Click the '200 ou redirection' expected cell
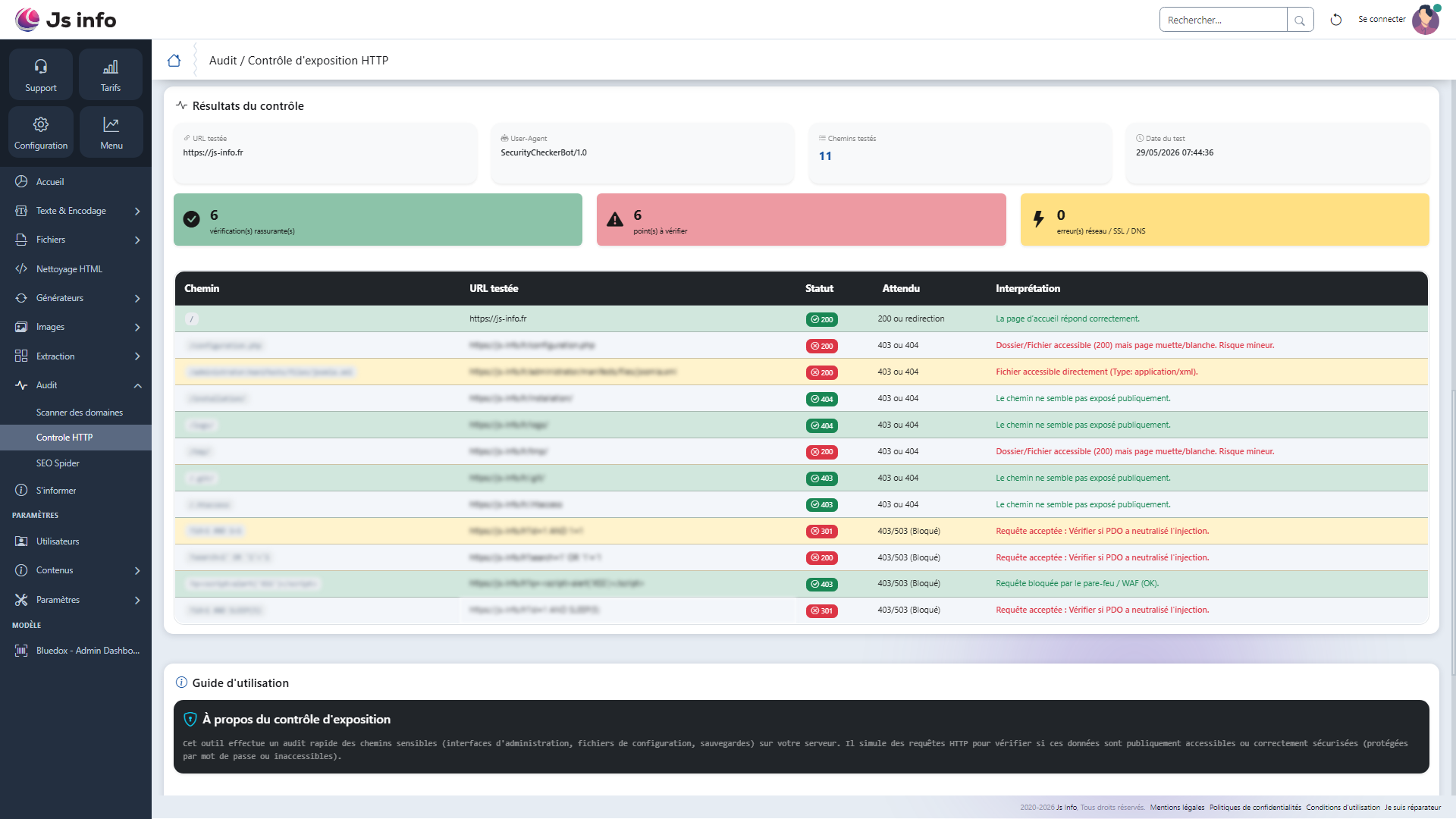 click(911, 319)
